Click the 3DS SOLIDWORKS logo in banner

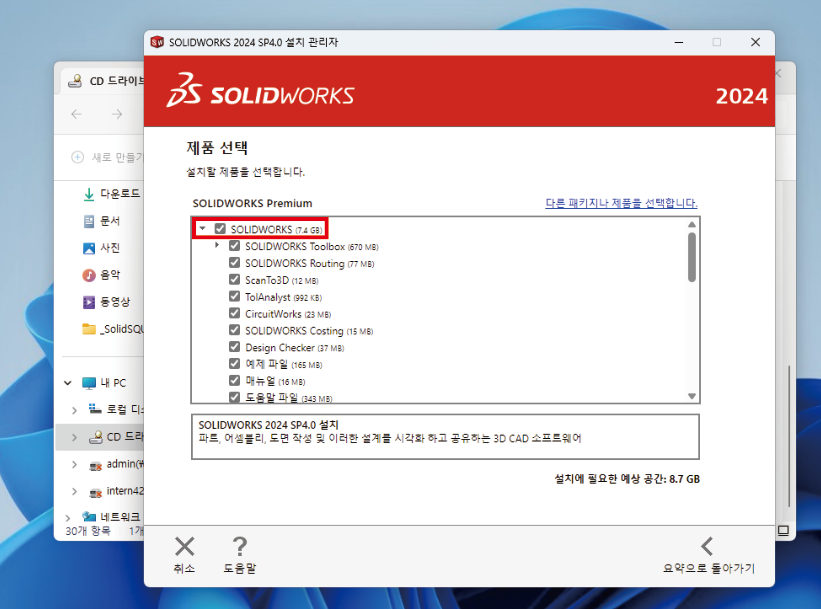click(260, 91)
